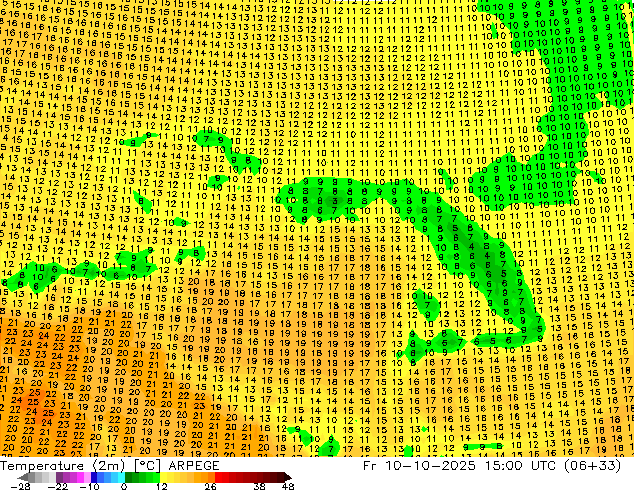
Task: Click the '26' value below the legend colorbar
Action: point(210,486)
